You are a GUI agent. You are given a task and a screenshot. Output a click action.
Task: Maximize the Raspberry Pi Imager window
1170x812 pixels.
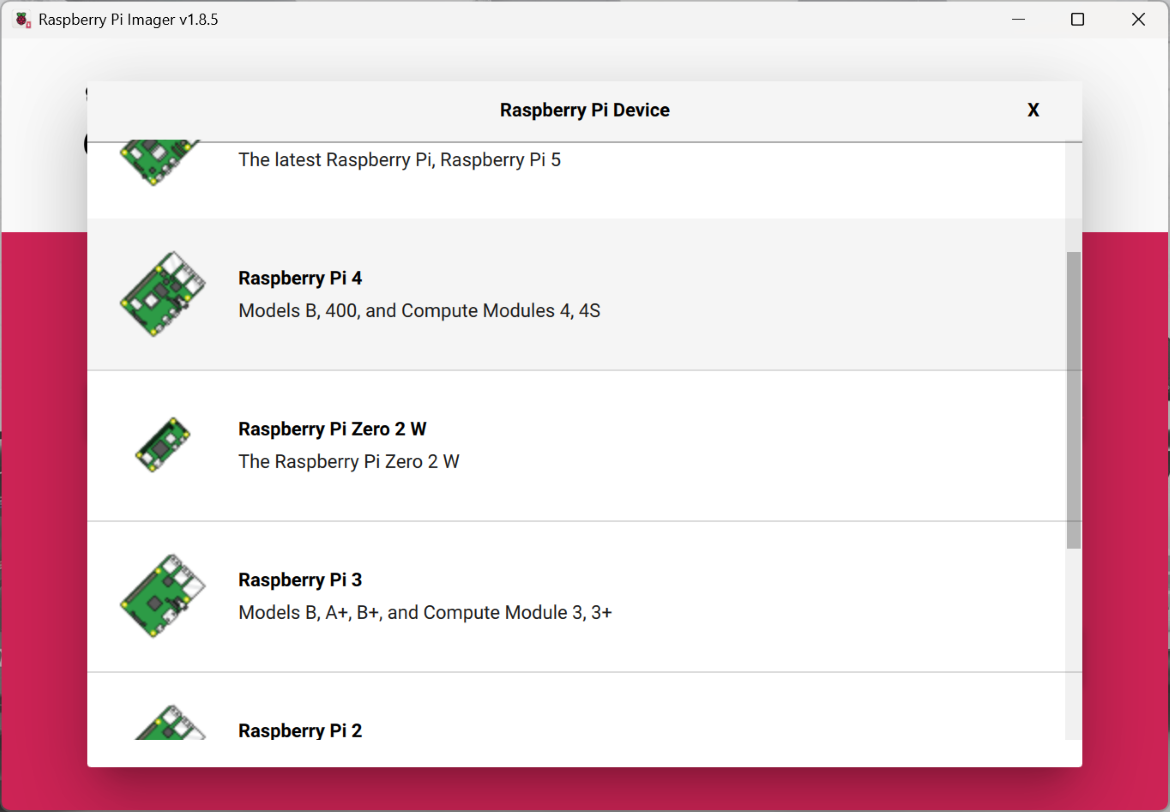pos(1077,19)
